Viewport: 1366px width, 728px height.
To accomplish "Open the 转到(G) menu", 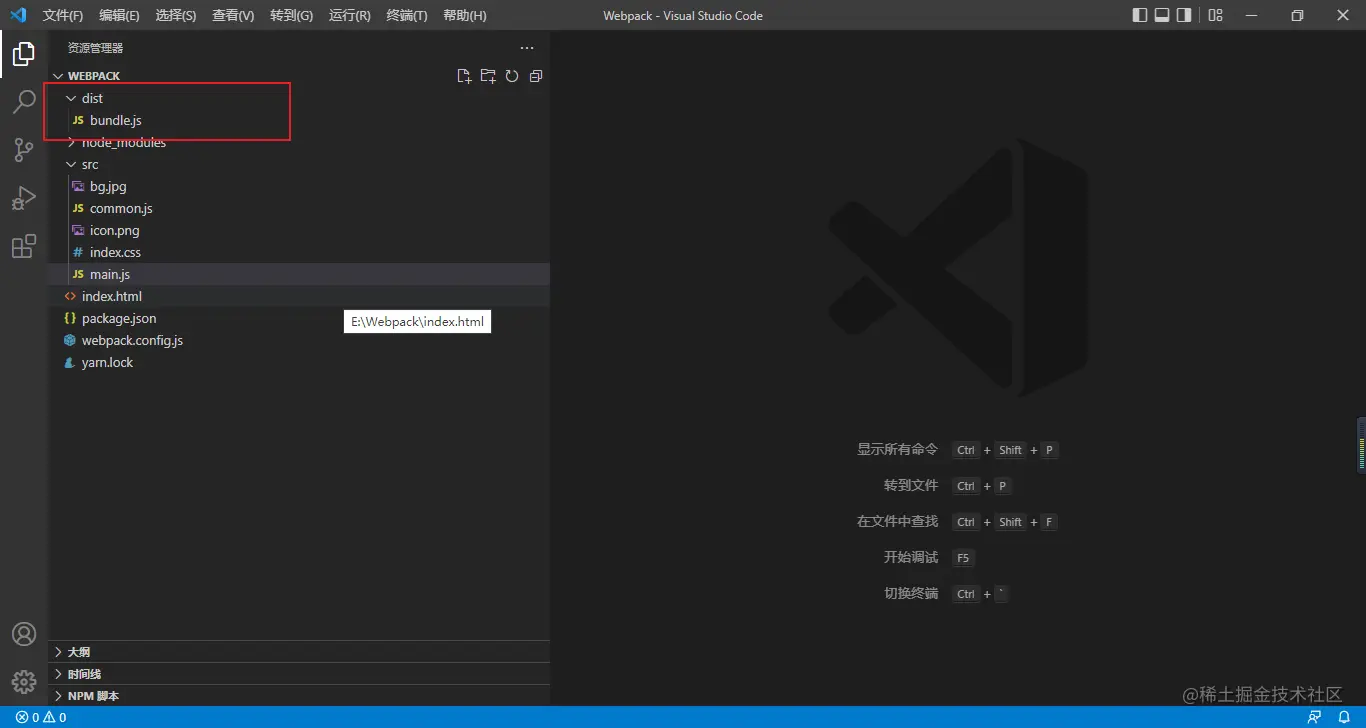I will [x=291, y=16].
